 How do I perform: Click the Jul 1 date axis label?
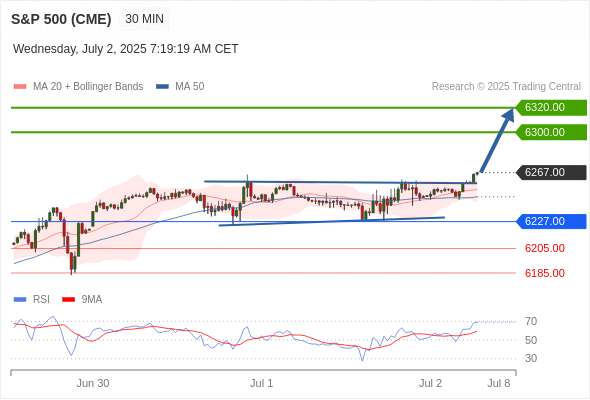tap(262, 383)
